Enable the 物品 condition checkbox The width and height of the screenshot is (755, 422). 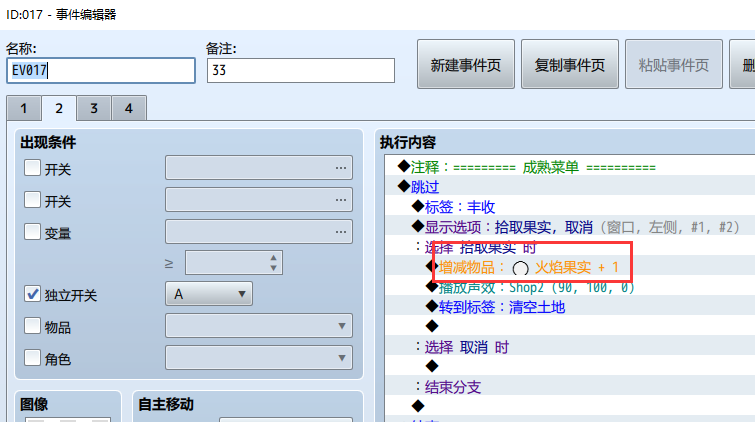click(32, 326)
